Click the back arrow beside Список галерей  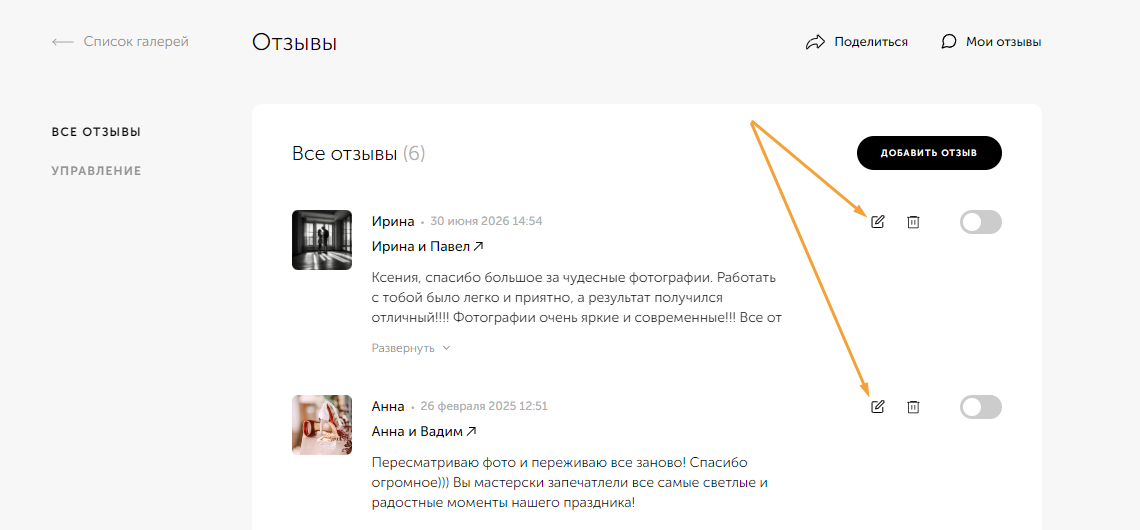pos(63,42)
